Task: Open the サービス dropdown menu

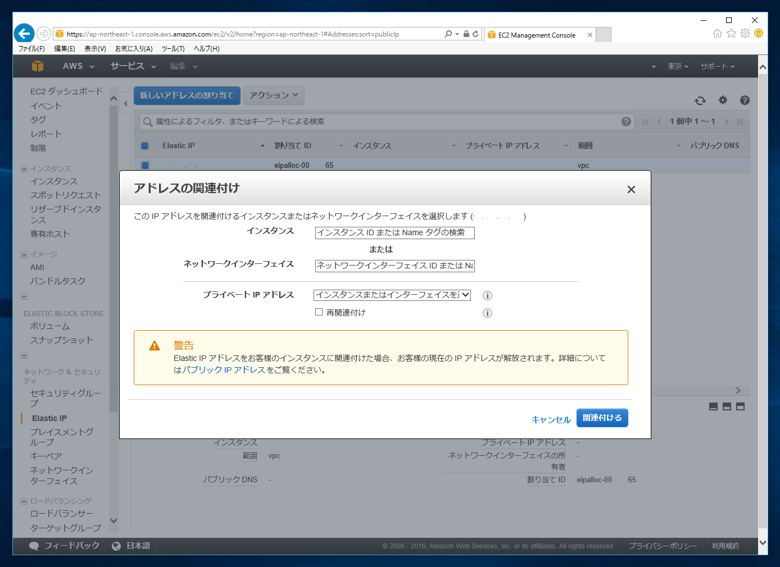Action: [133, 66]
